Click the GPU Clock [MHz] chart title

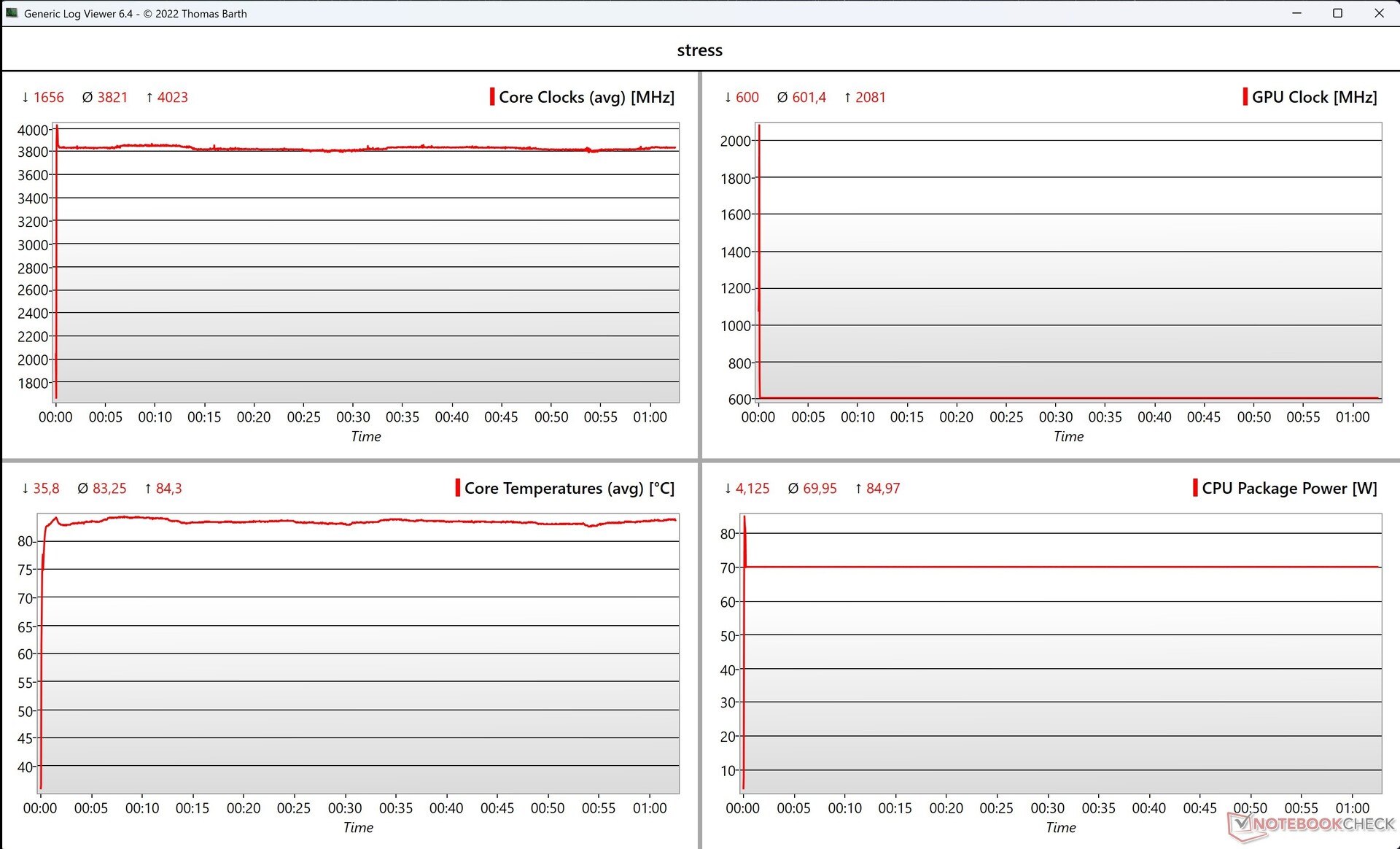tap(1314, 97)
